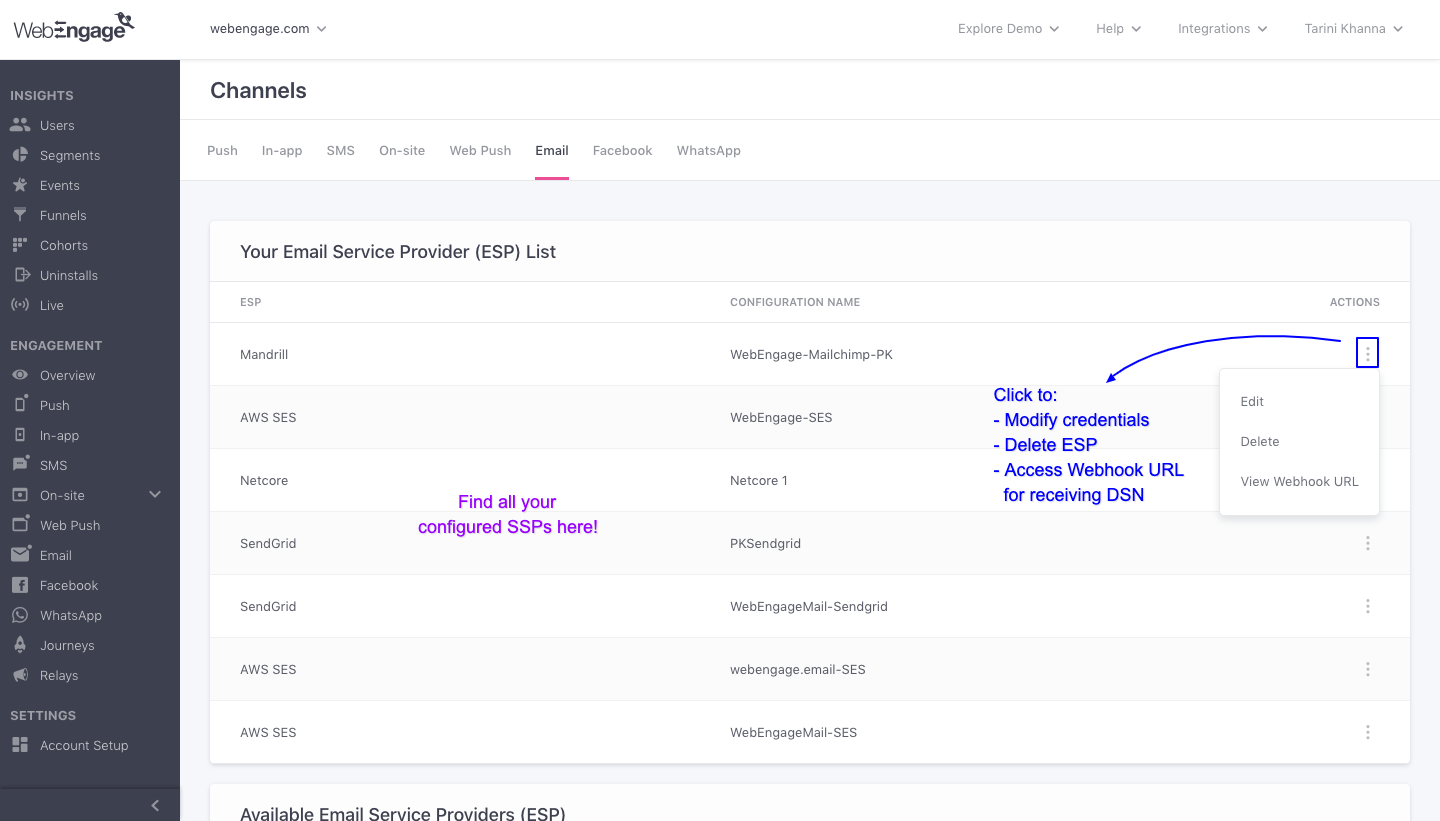Click the Web Push icon in sidebar

[x=20, y=525]
